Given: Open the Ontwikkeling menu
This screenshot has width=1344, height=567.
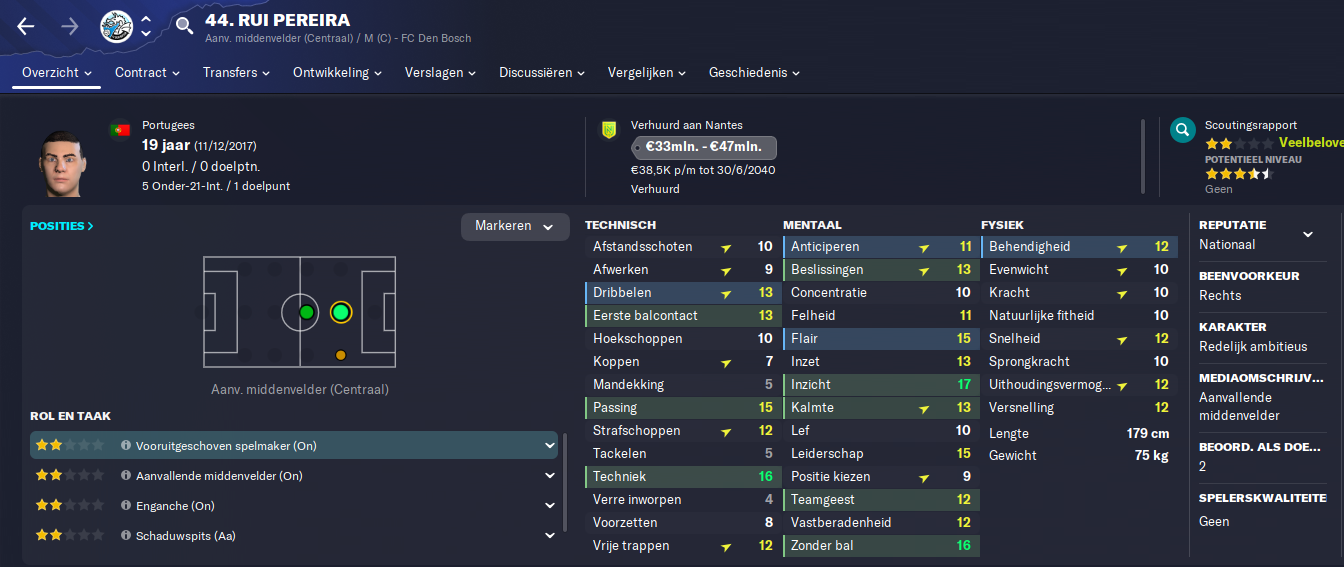Looking at the screenshot, I should tap(338, 73).
